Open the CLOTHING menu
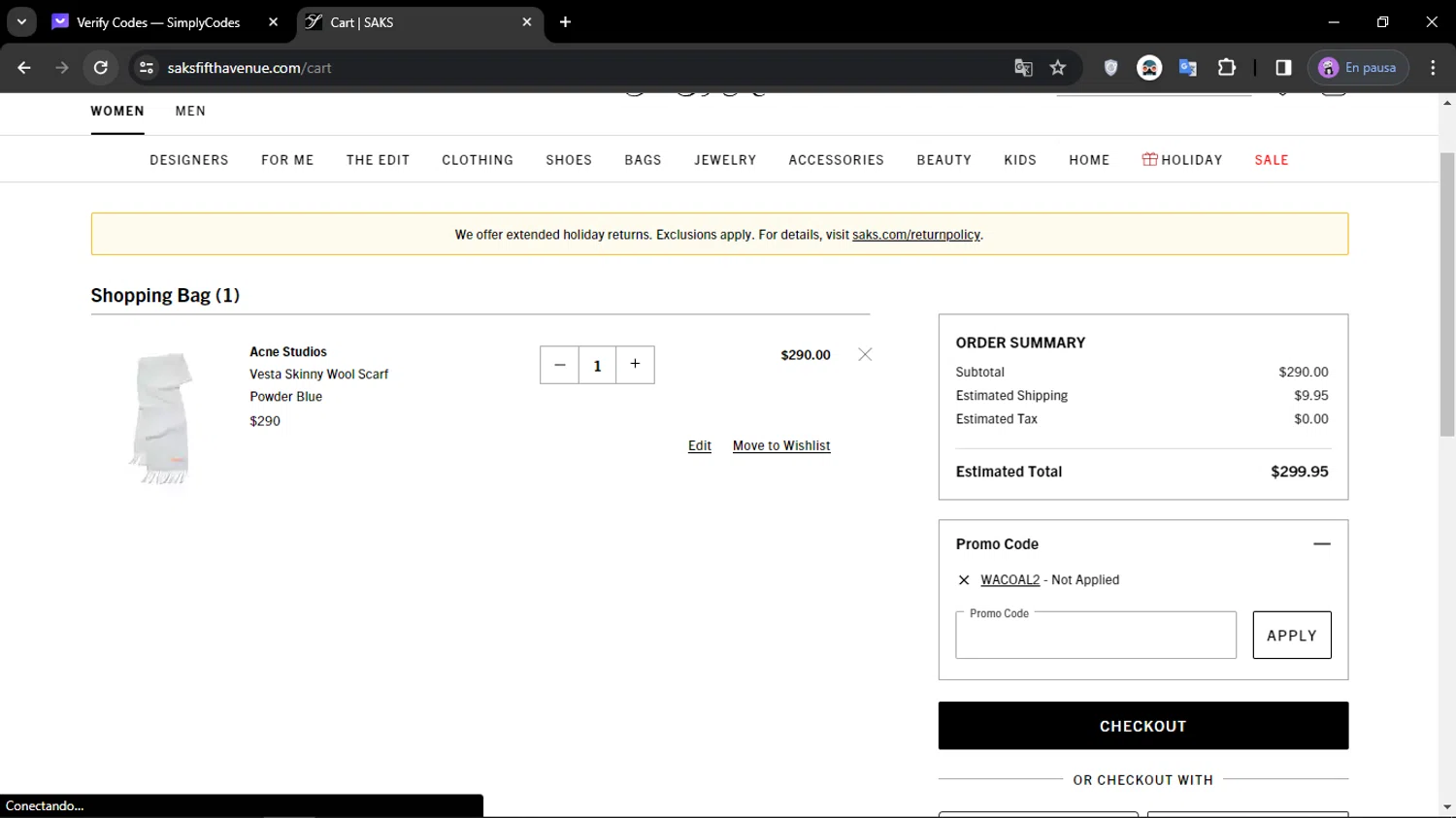Image resolution: width=1456 pixels, height=818 pixels. pos(478,160)
